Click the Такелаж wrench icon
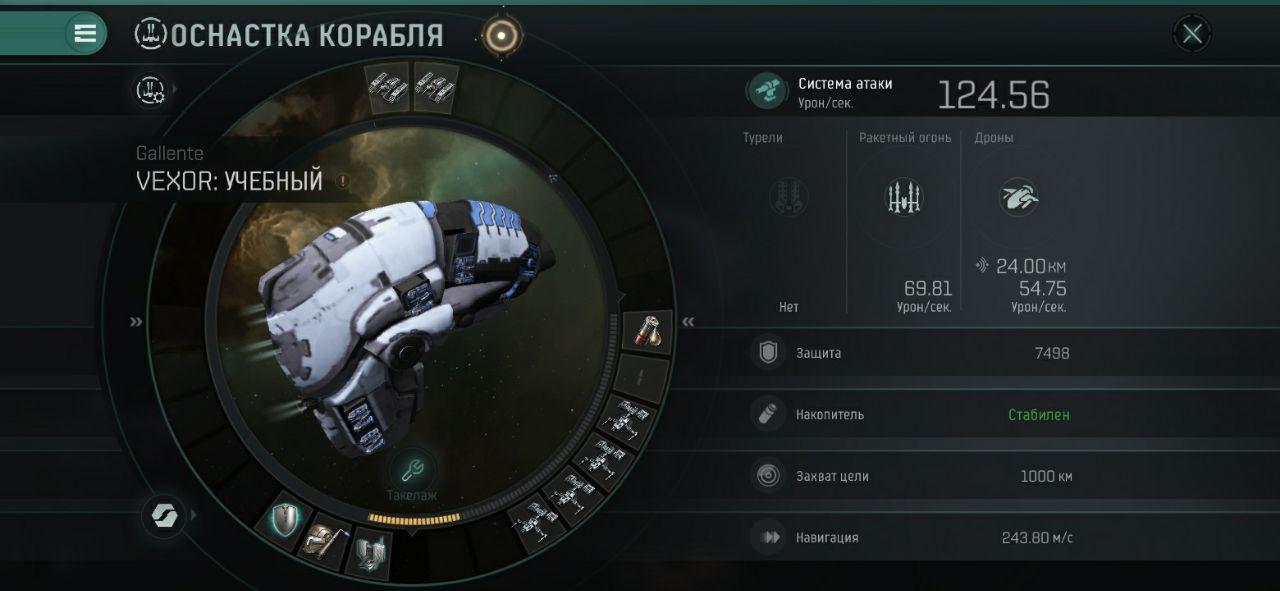Viewport: 1280px width, 591px height. 411,468
